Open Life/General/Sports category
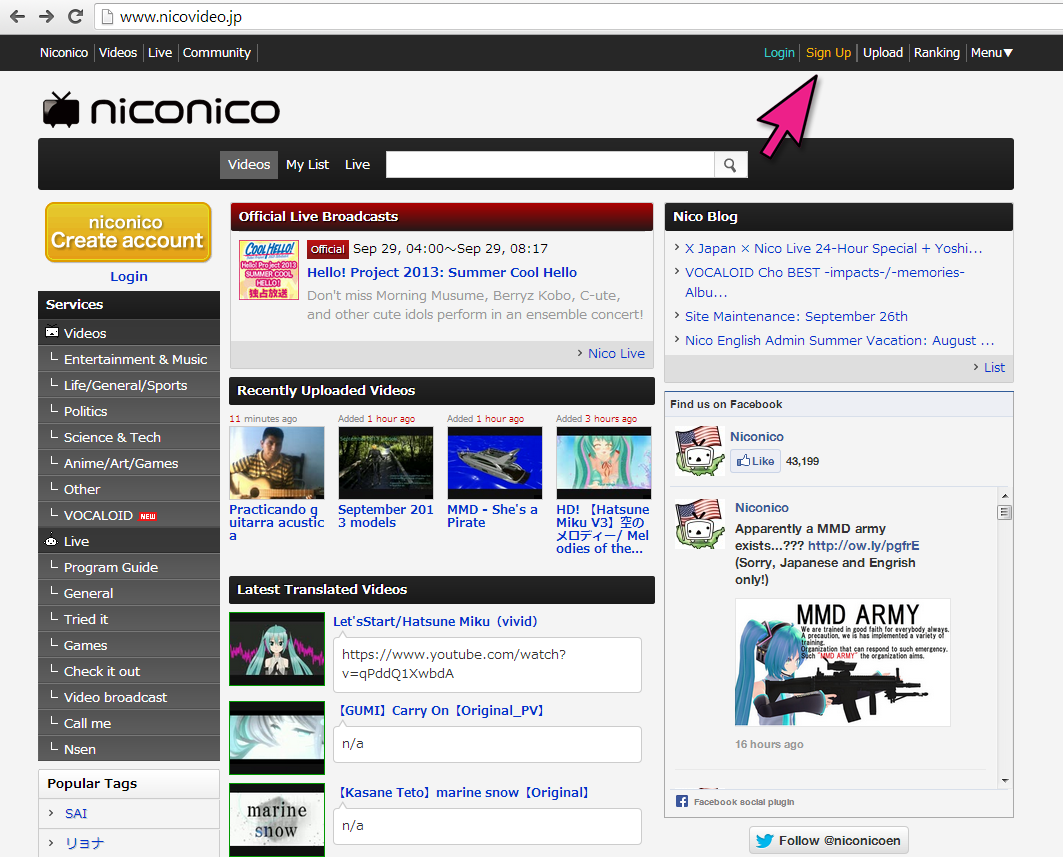Image resolution: width=1063 pixels, height=857 pixels. tap(129, 385)
